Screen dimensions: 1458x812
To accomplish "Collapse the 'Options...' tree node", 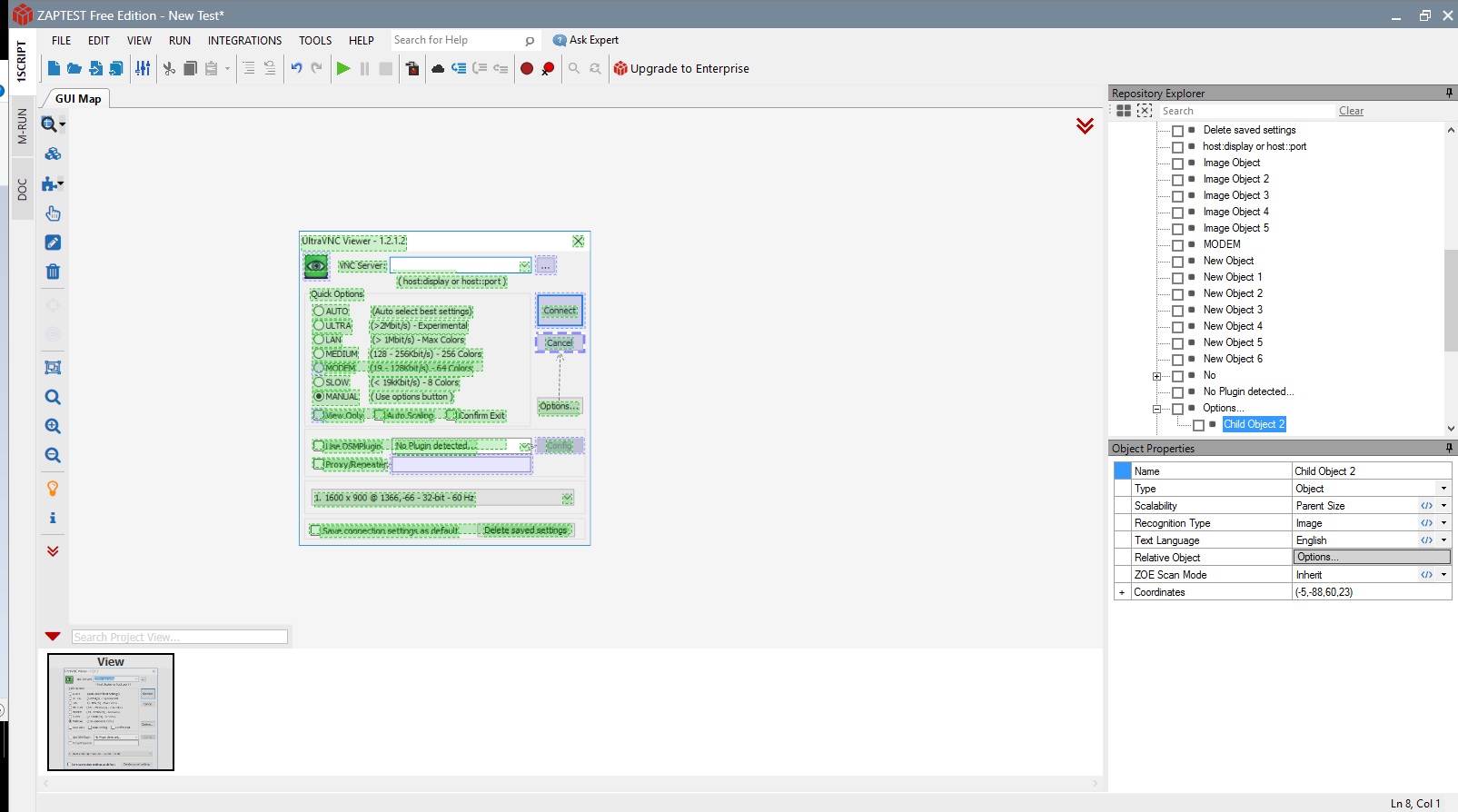I will [1156, 409].
